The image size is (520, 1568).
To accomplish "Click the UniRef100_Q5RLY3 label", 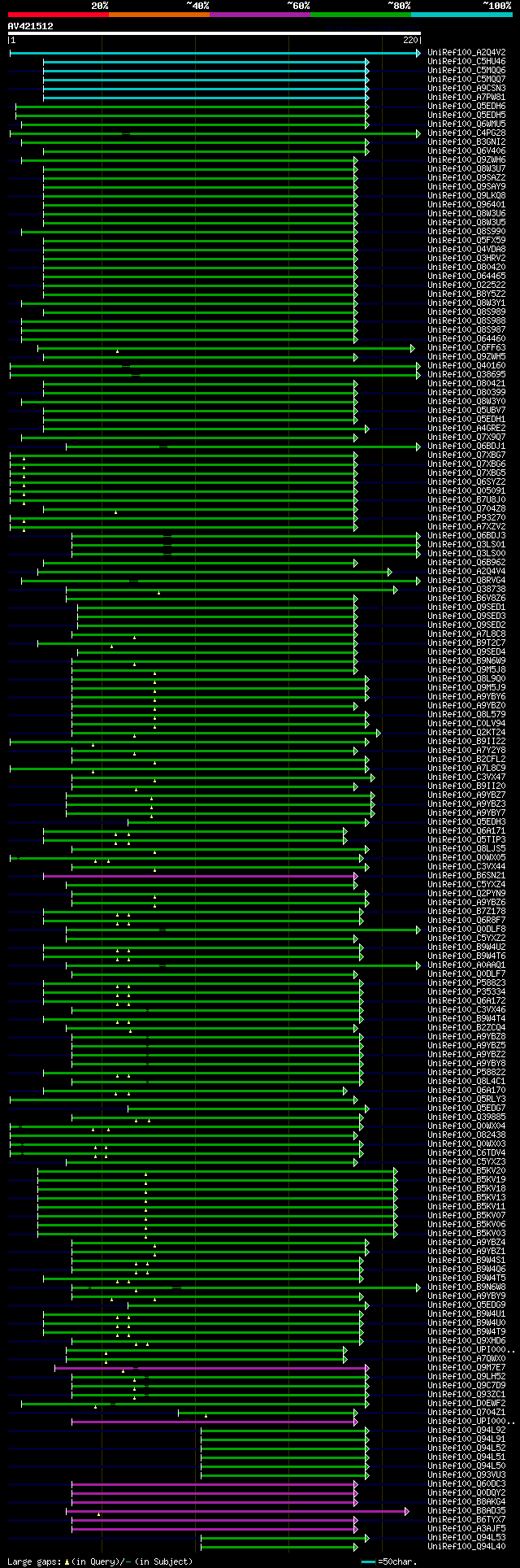I will [466, 1100].
